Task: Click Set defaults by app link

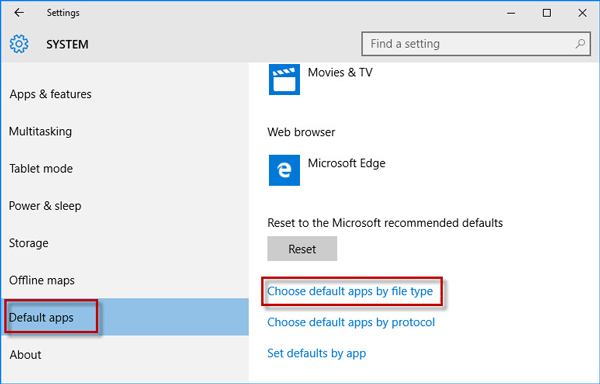Action: 316,353
